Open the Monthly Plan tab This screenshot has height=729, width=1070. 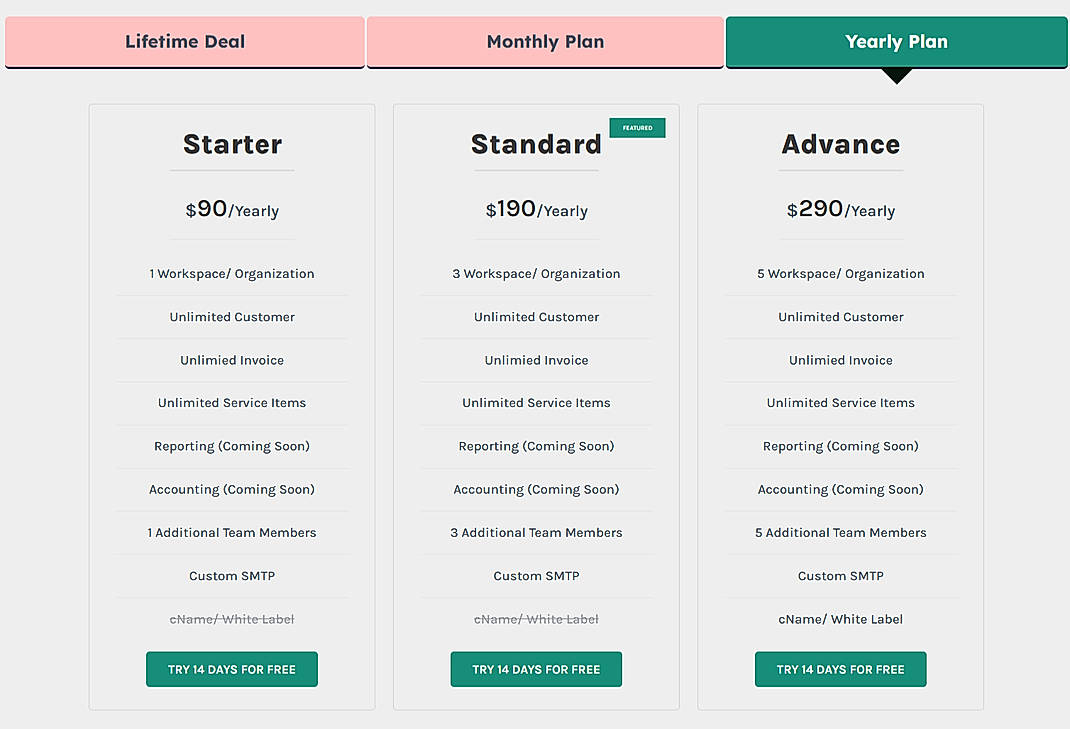pos(545,42)
